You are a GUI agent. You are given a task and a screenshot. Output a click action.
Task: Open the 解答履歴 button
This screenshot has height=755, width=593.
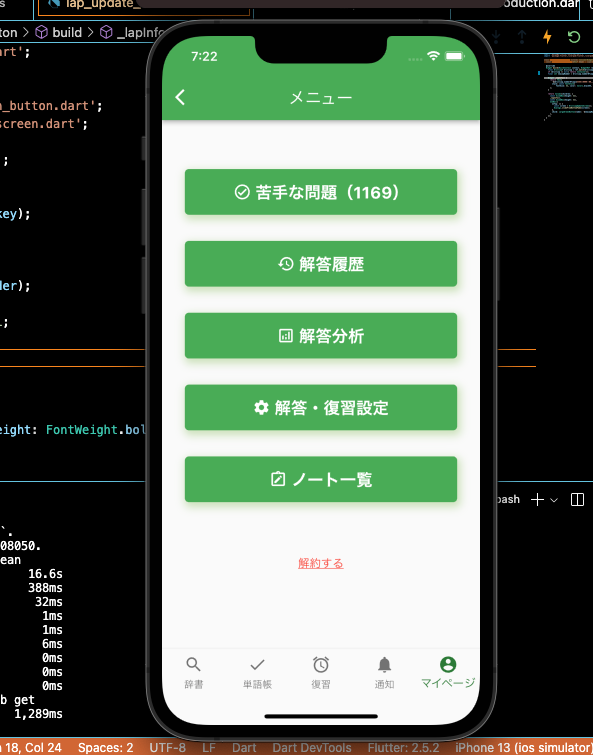(x=321, y=264)
